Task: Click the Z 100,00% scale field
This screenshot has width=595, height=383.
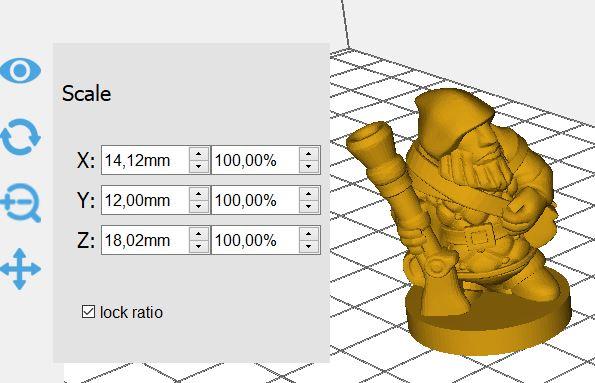Action: pos(255,240)
